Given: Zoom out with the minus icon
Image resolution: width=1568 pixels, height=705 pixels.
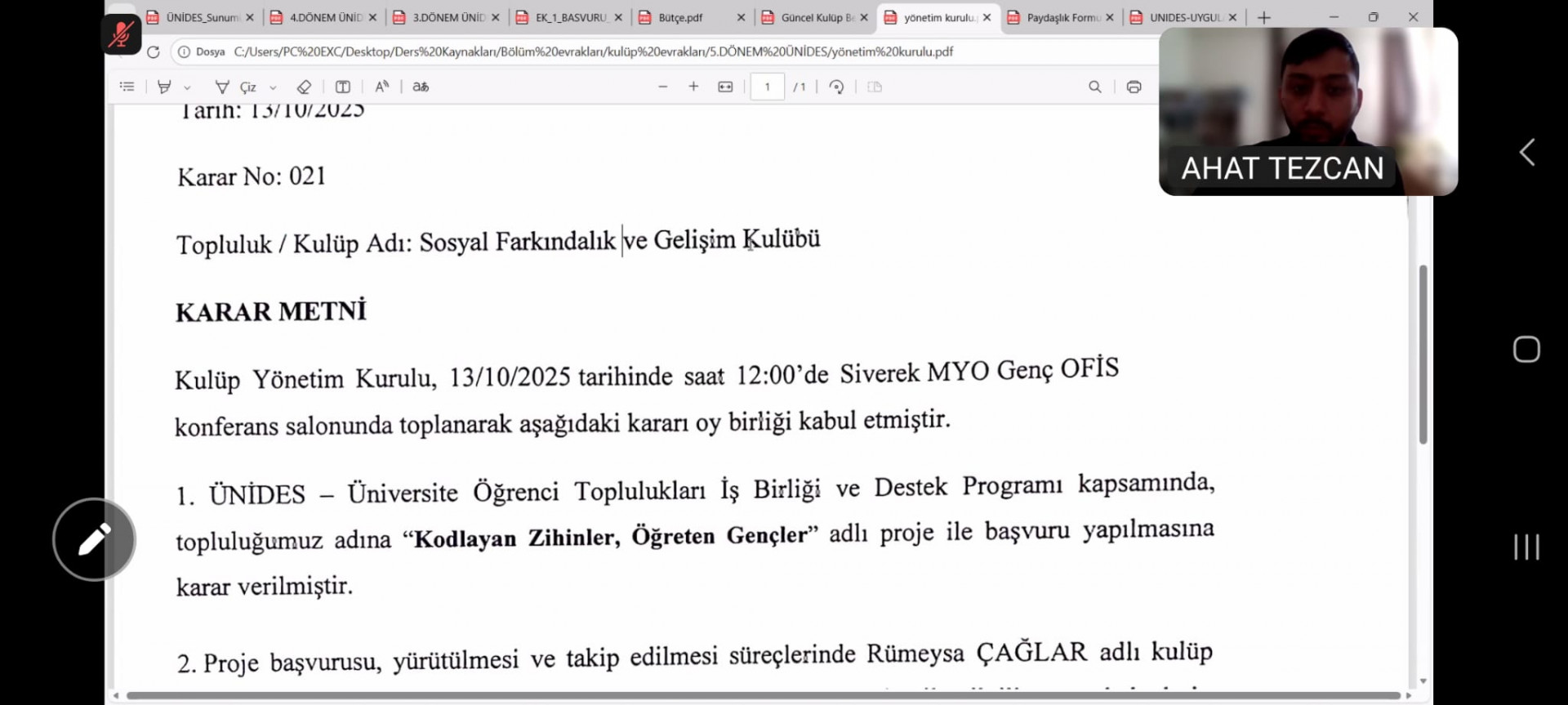Looking at the screenshot, I should click(x=662, y=87).
